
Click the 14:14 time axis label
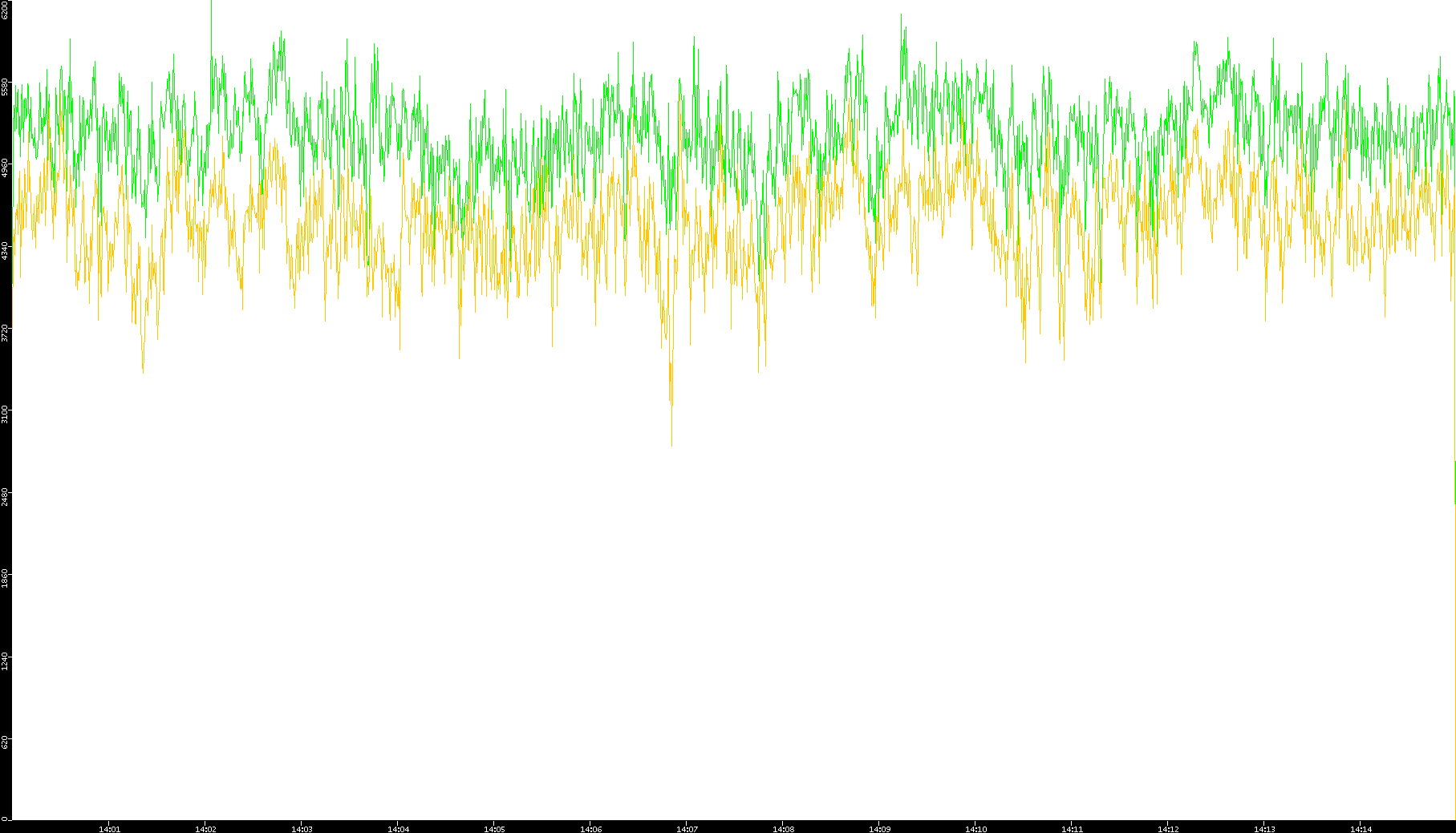click(1361, 829)
